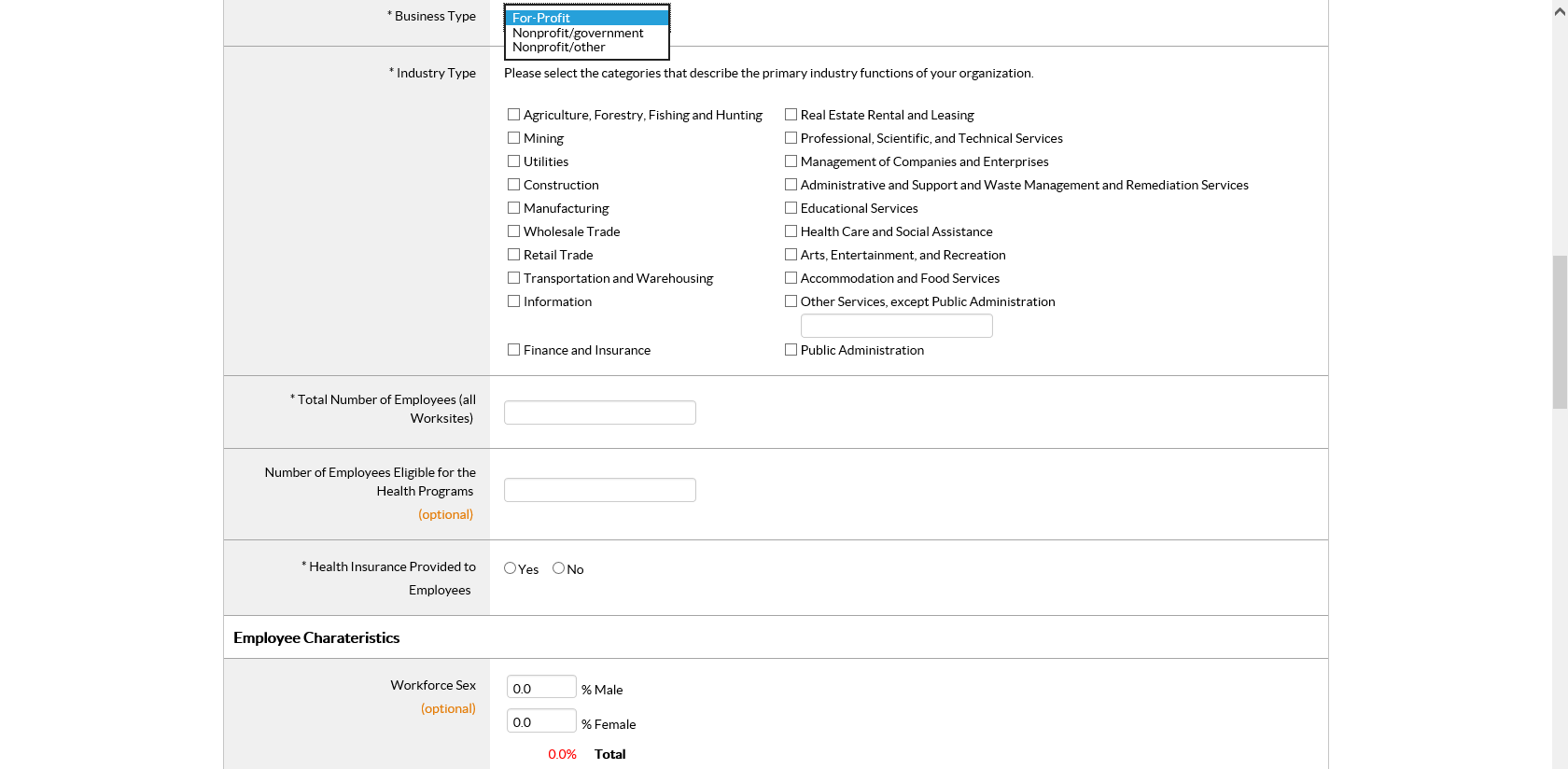This screenshot has width=1568, height=769.
Task: Click the page vertical scrollbar thumb
Action: [1560, 331]
